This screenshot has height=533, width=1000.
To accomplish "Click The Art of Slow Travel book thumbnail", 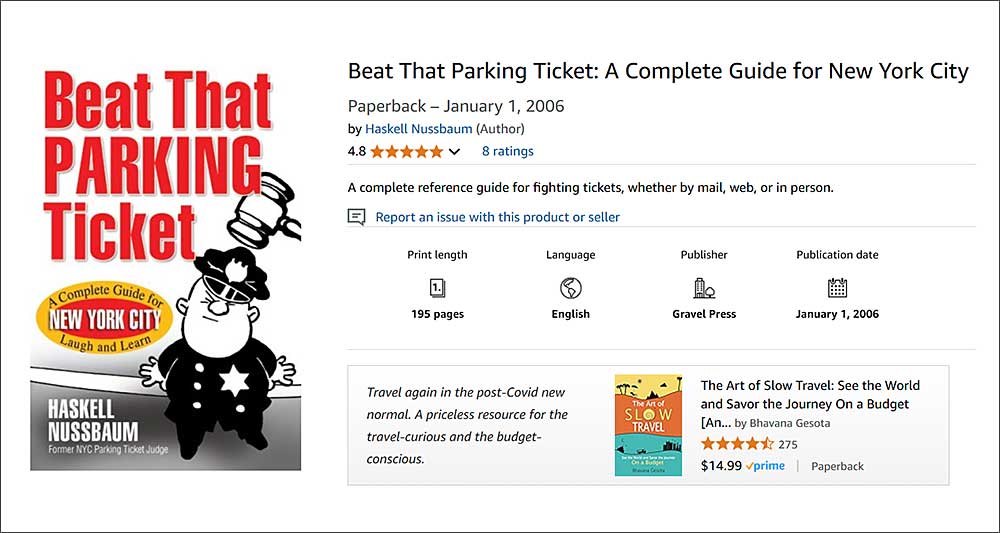I will [x=648, y=425].
